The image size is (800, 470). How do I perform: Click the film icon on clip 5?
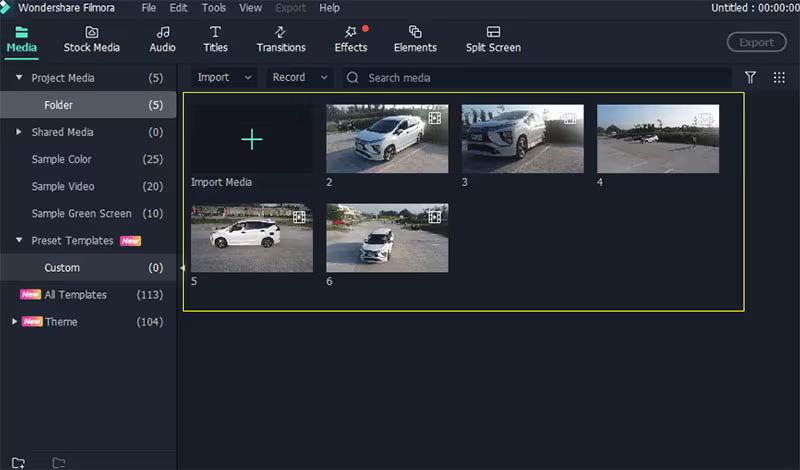(299, 217)
